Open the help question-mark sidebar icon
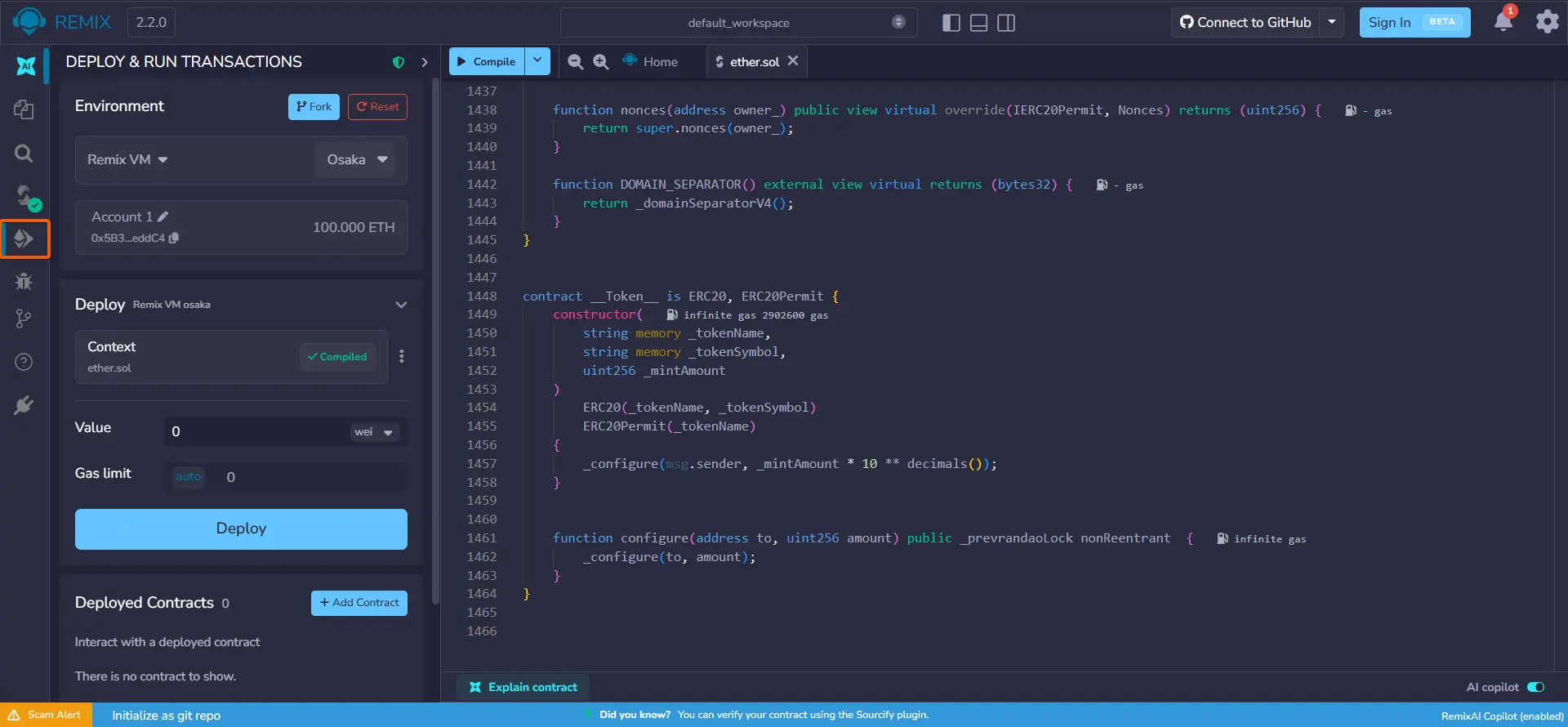This screenshot has width=1568, height=727. [24, 362]
